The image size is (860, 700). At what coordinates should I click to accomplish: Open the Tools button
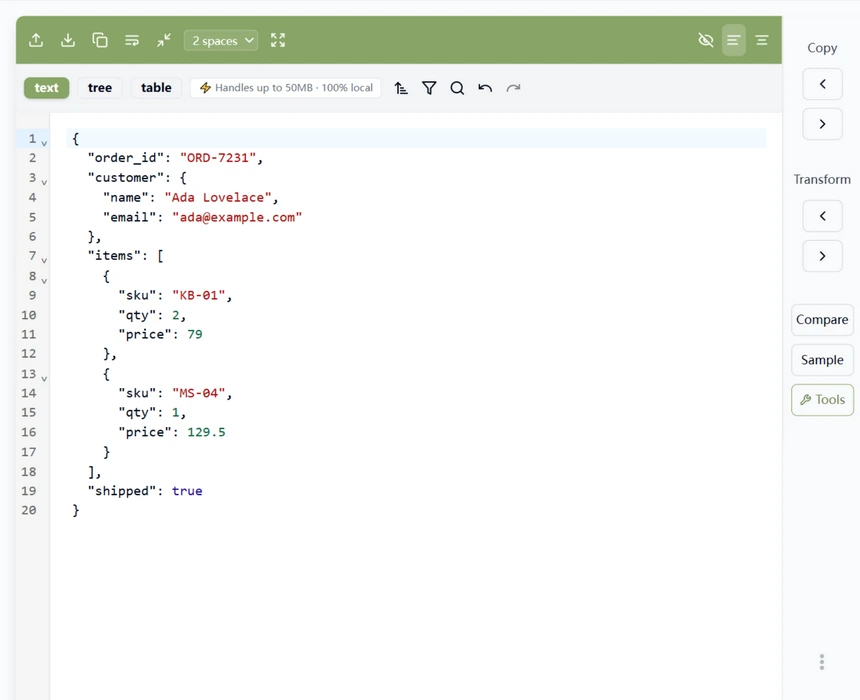(x=822, y=400)
